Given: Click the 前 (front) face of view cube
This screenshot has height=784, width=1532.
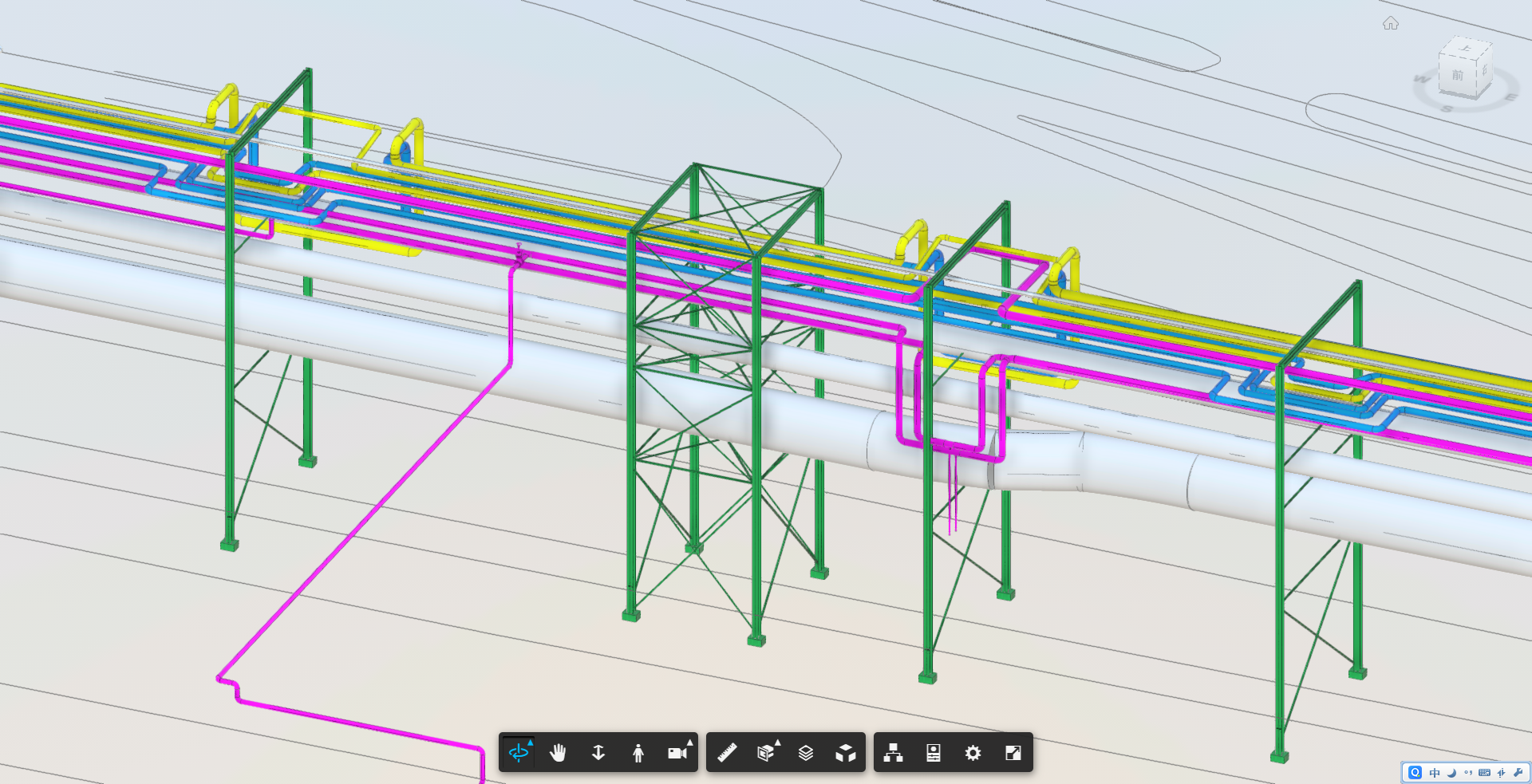Looking at the screenshot, I should coord(1458,77).
